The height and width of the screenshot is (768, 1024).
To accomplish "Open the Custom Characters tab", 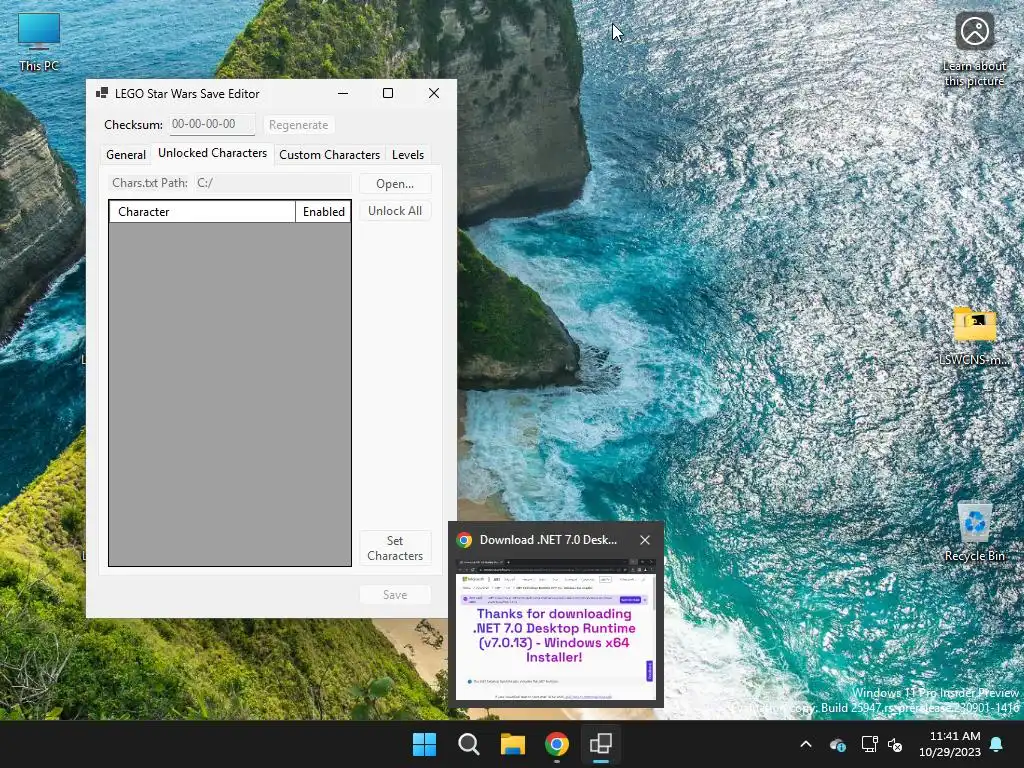I will pos(329,155).
